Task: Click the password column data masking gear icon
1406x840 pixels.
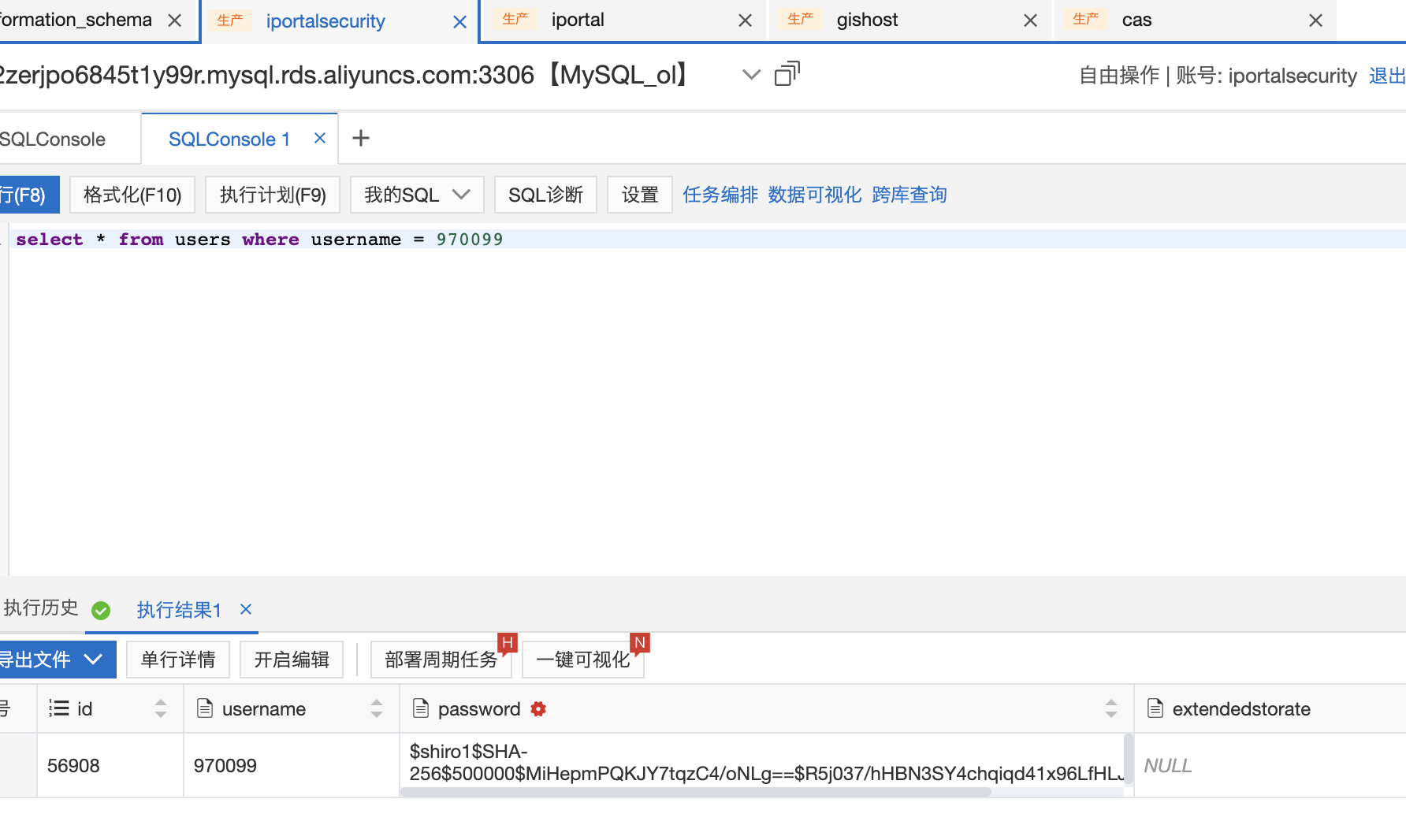Action: [538, 708]
